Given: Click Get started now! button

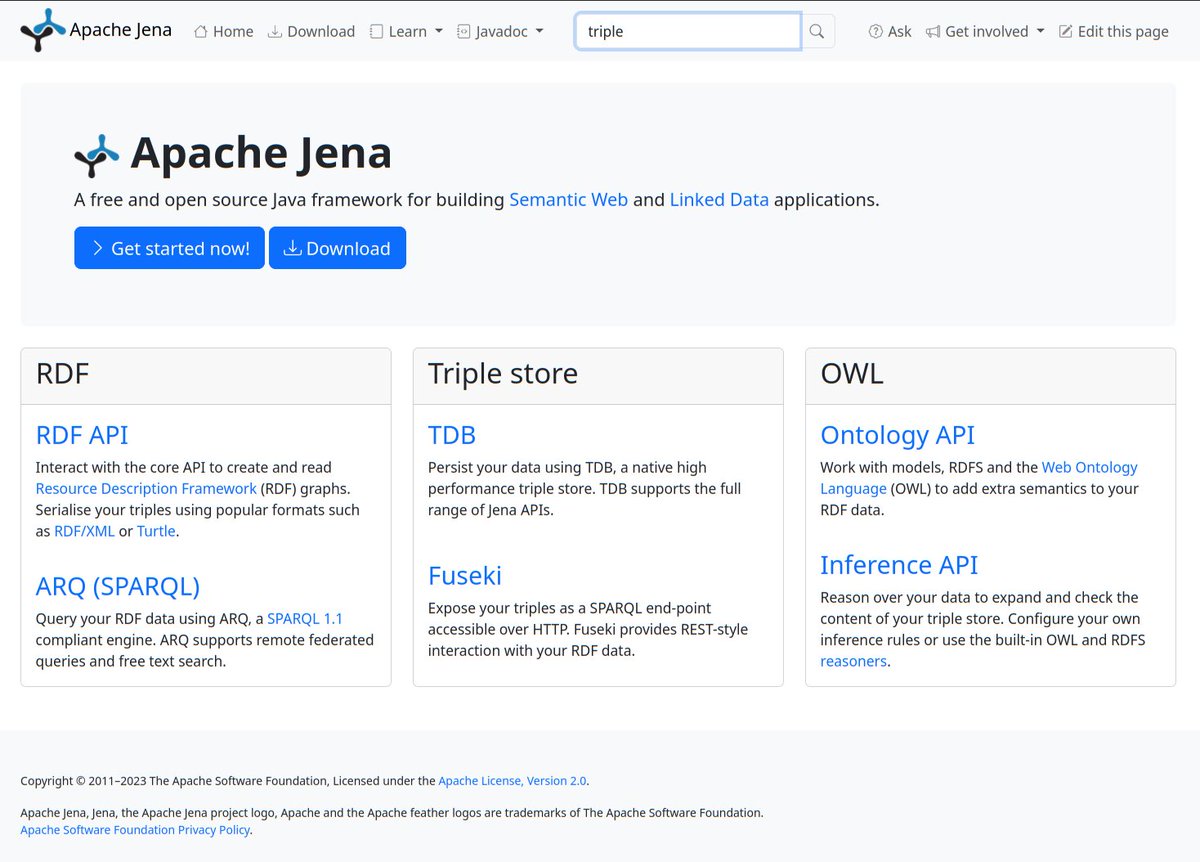Looking at the screenshot, I should pos(169,248).
